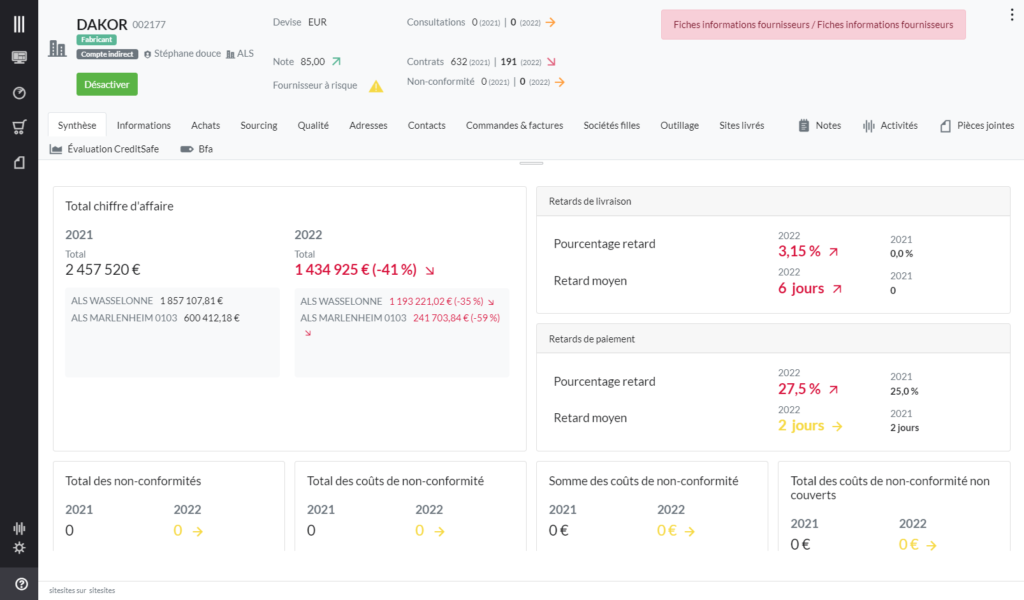Open settings gear in the sidebar
Viewport: 1024px width, 600px height.
19,548
